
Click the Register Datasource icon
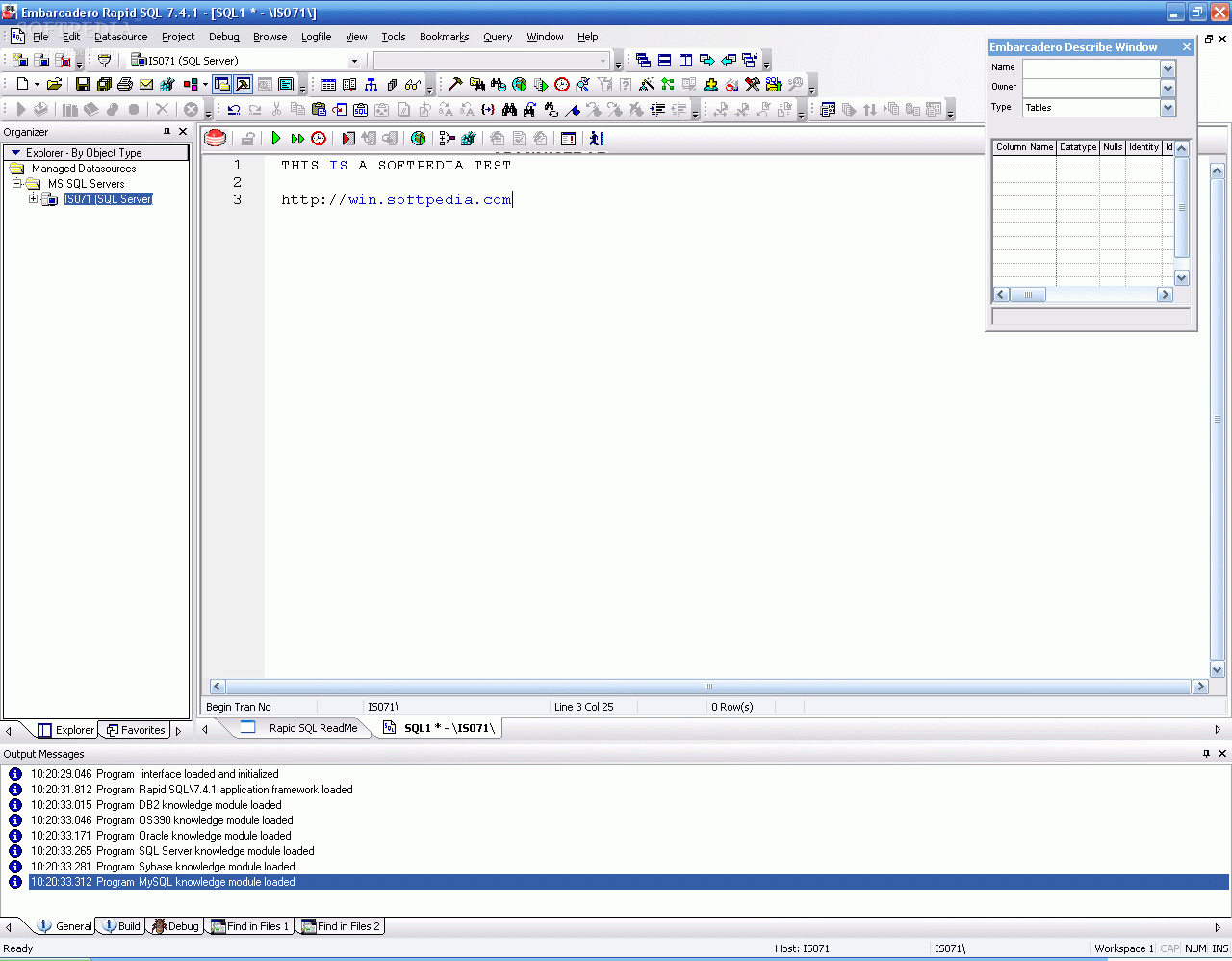(x=20, y=60)
